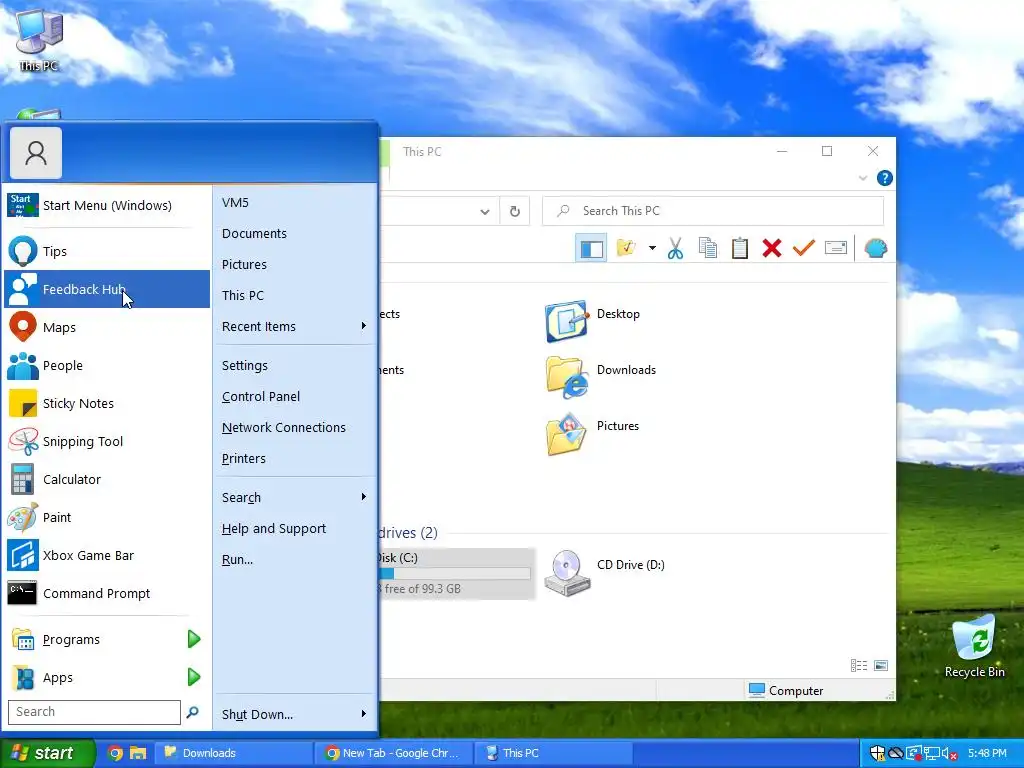
Task: Expand the Apps submenu
Action: (x=107, y=677)
